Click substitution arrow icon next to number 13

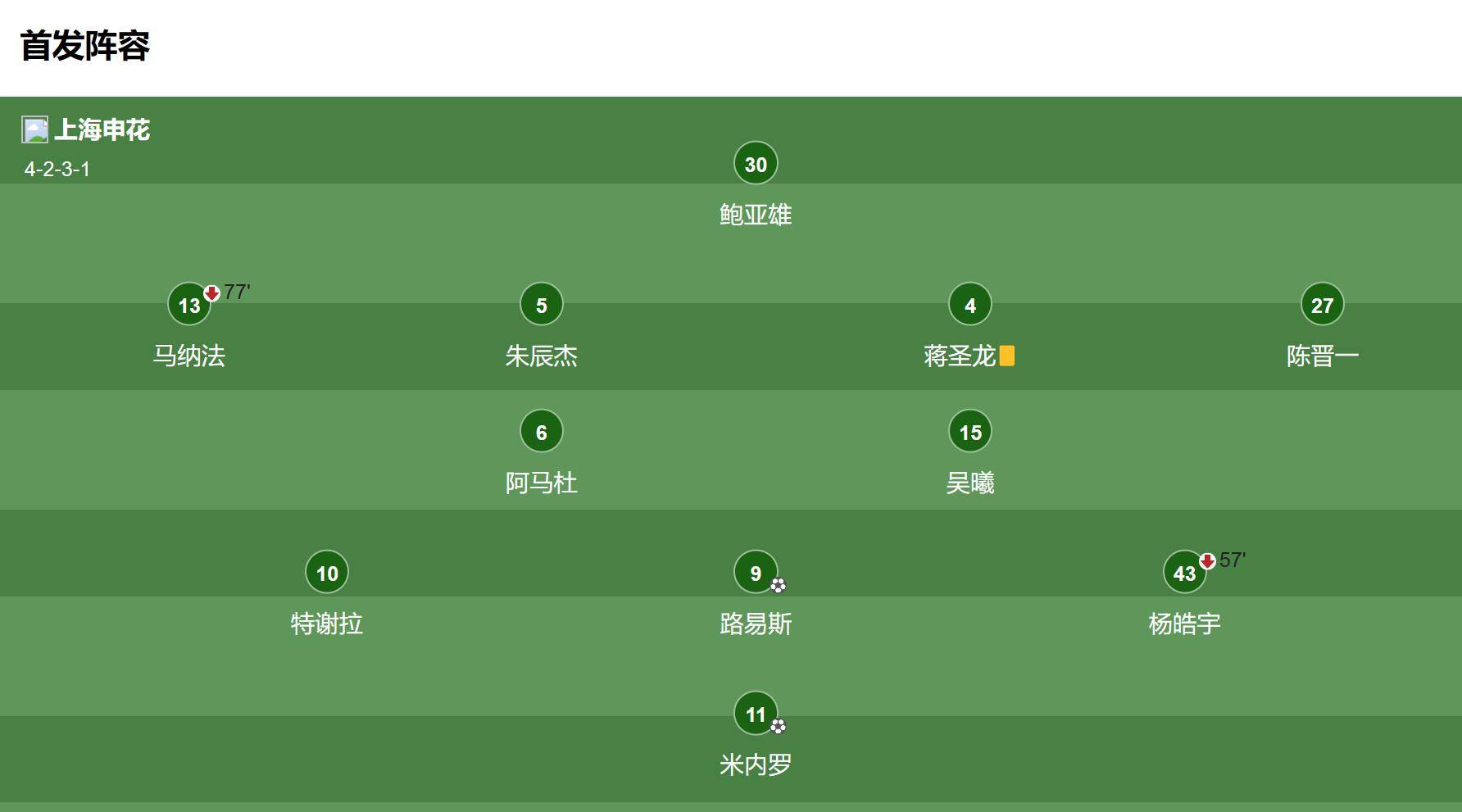point(211,293)
